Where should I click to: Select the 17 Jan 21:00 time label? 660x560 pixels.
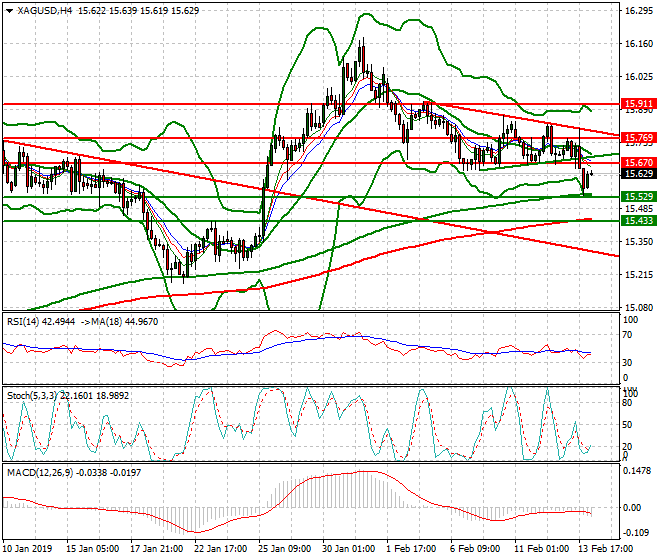[x=157, y=549]
